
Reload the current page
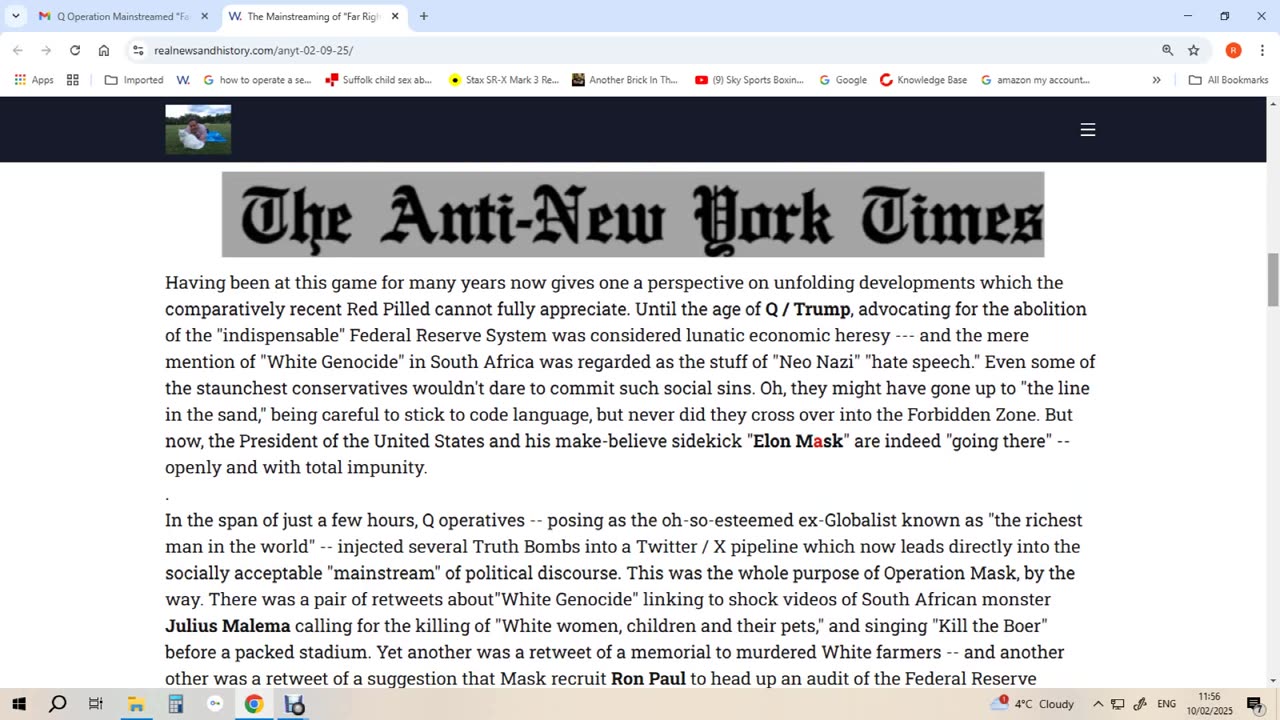[75, 50]
